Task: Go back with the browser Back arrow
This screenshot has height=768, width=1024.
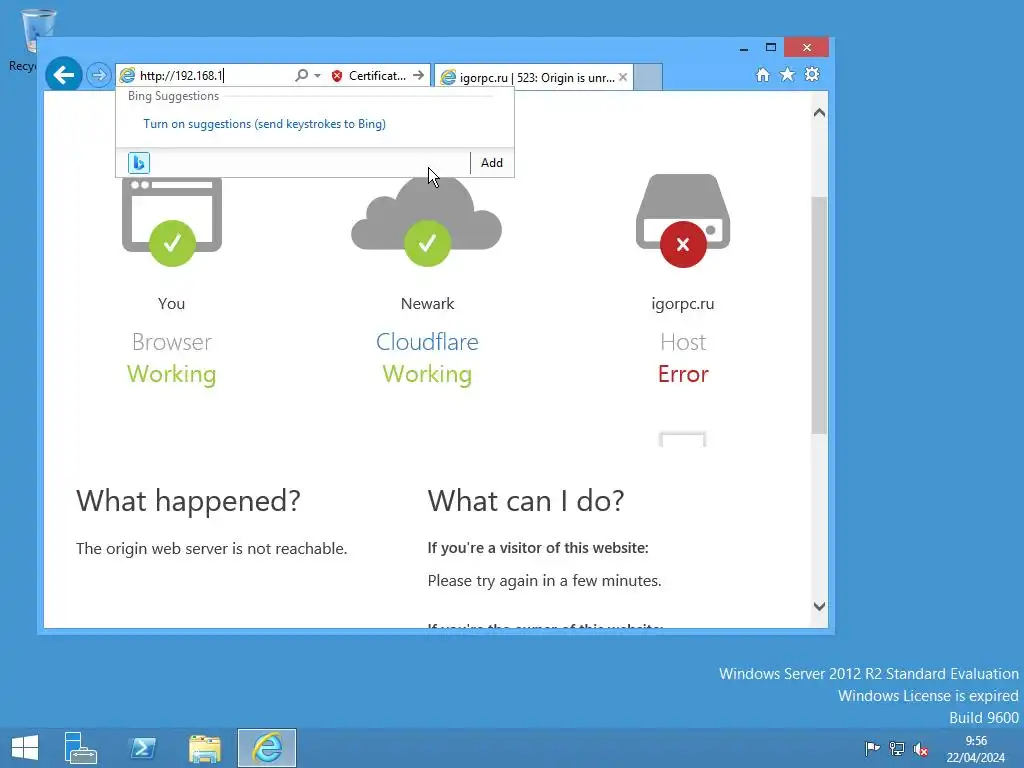Action: [63, 75]
